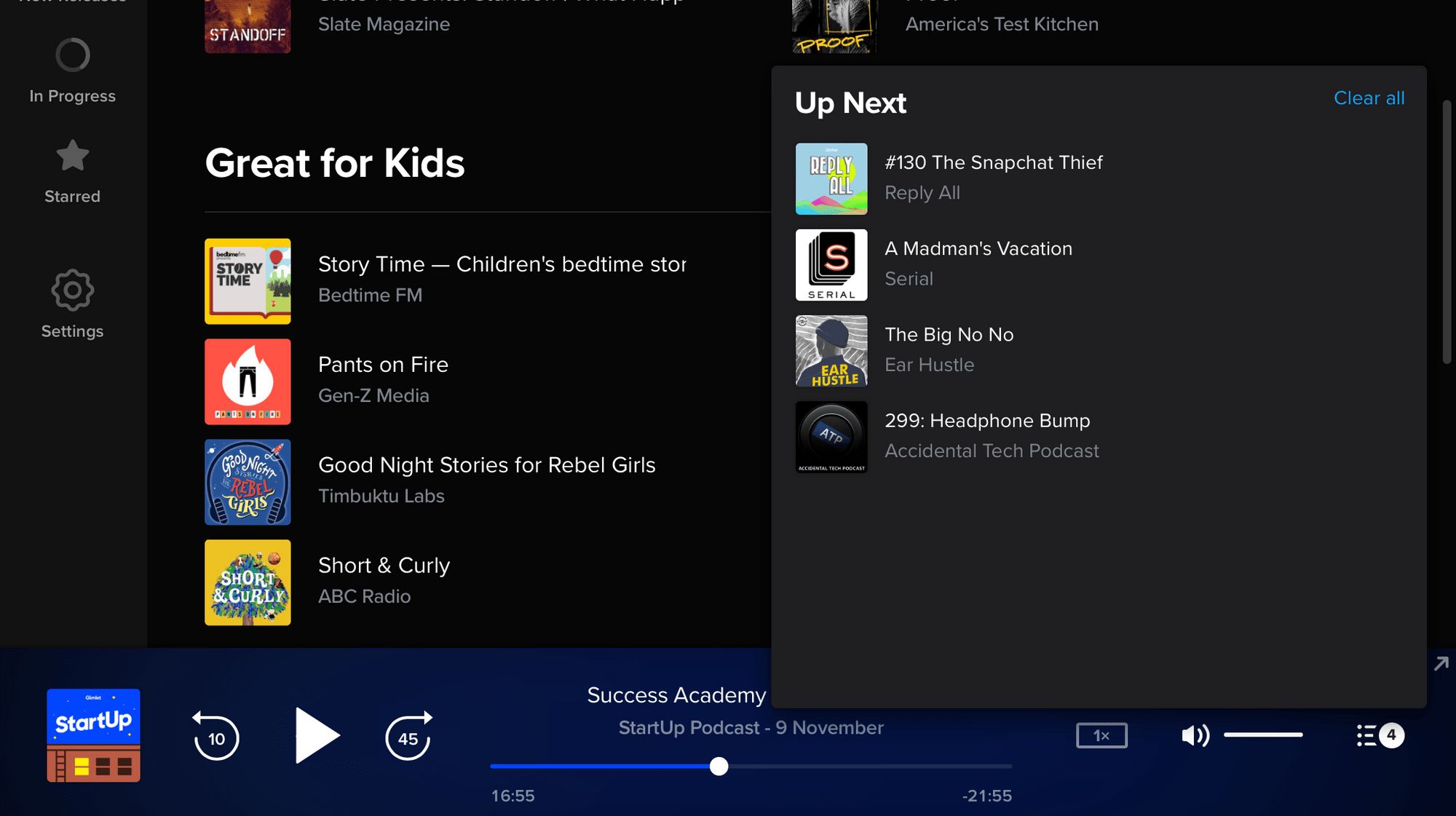Viewport: 1456px width, 816px height.
Task: Click the Reply All episode artwork
Action: (831, 179)
